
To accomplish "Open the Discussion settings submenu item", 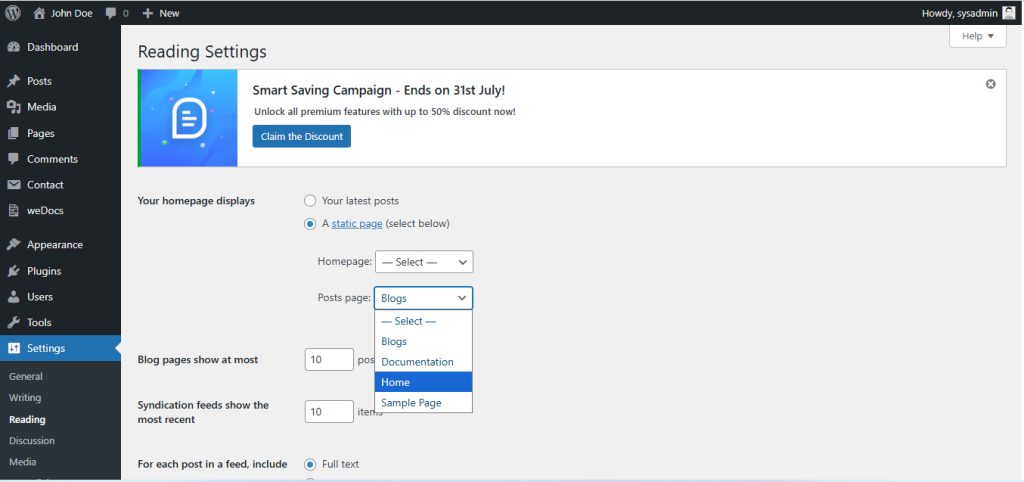I will click(x=32, y=441).
